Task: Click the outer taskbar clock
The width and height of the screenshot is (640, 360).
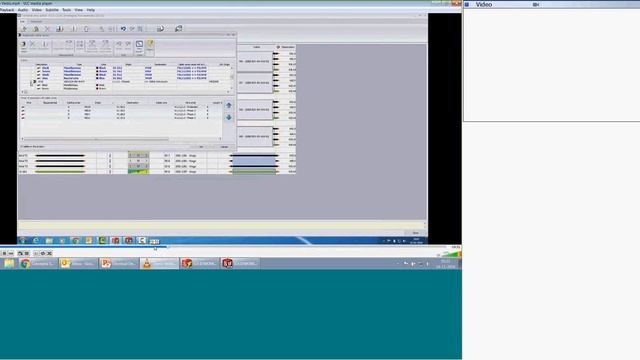Action: tap(445, 264)
